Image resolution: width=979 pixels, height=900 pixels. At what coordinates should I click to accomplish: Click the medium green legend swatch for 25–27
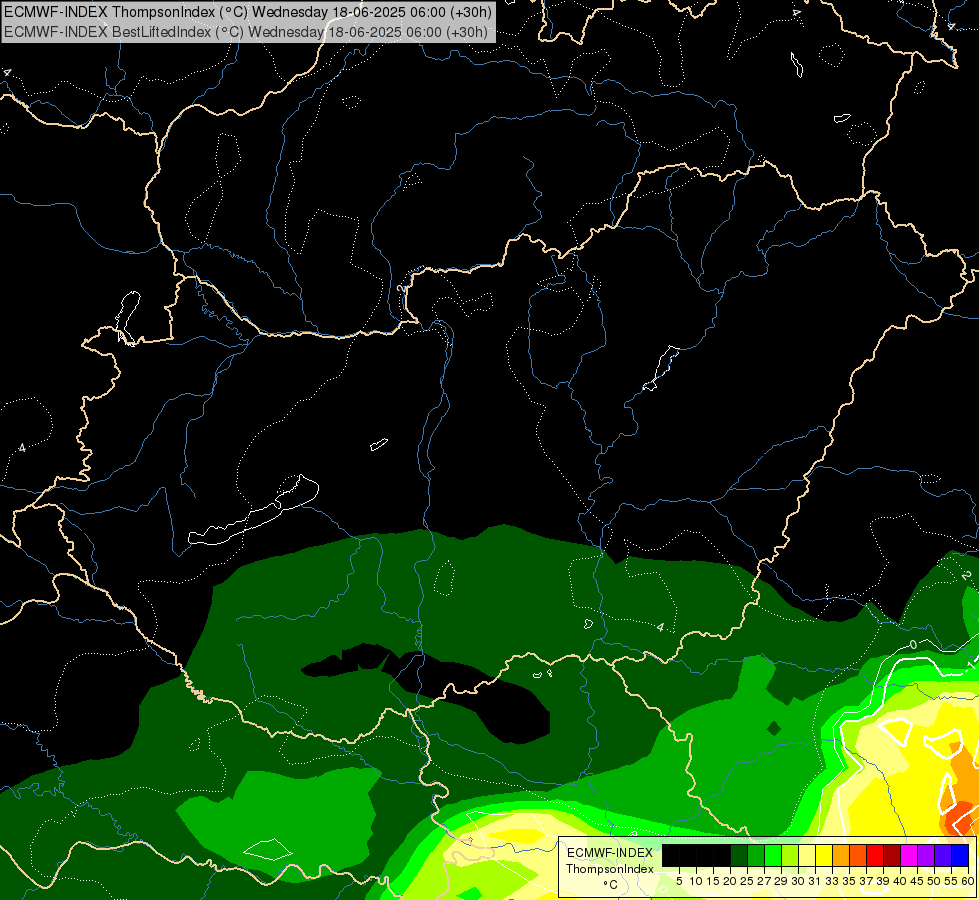coord(755,855)
